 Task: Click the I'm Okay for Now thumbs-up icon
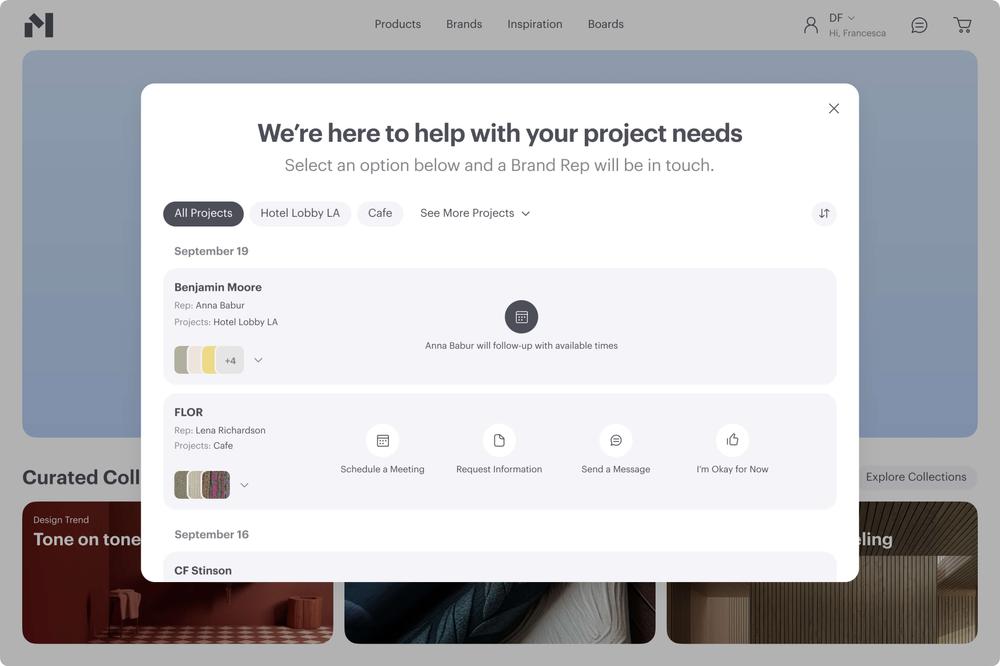pyautogui.click(x=732, y=440)
